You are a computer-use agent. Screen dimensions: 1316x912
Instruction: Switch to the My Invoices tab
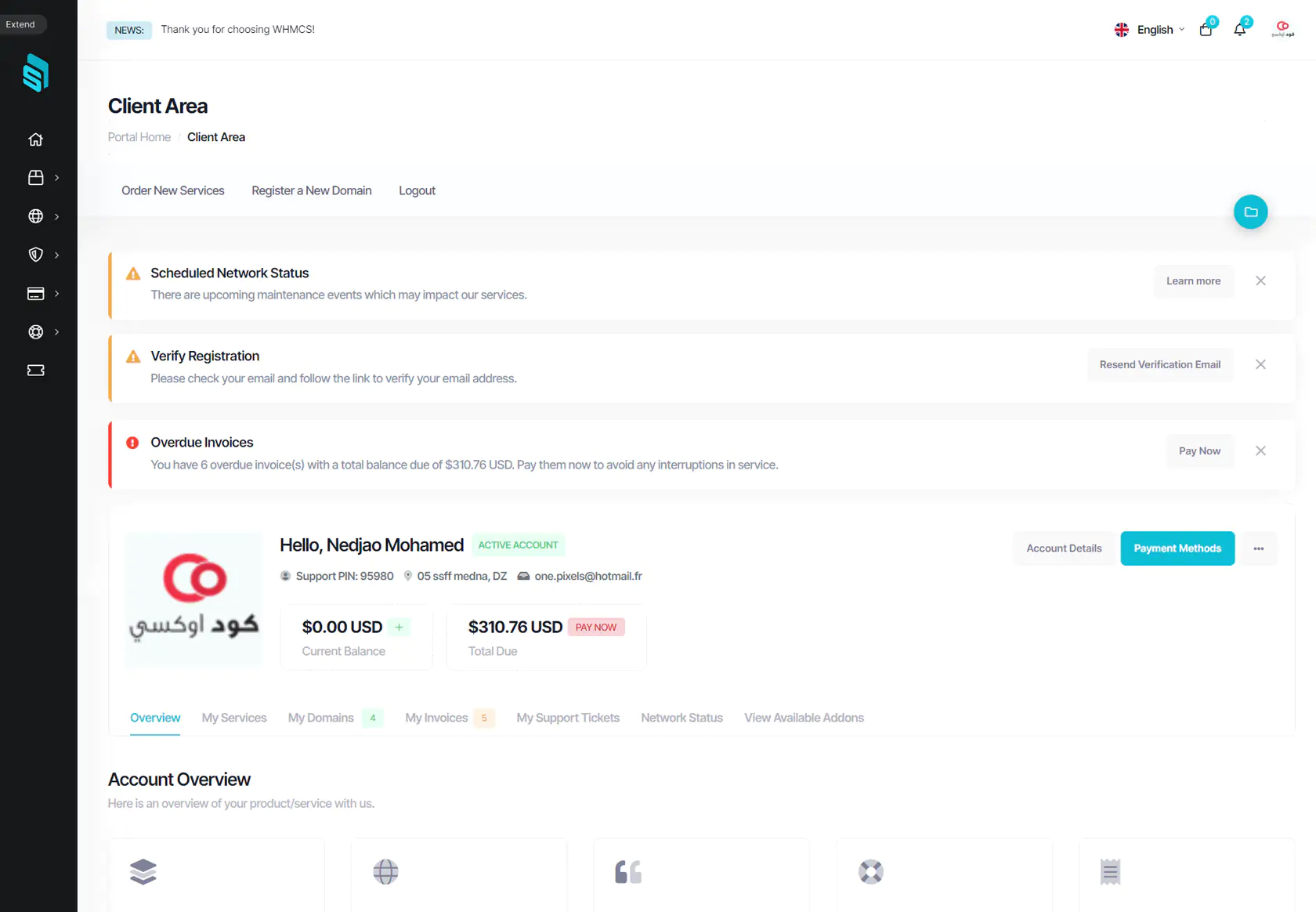tap(450, 718)
